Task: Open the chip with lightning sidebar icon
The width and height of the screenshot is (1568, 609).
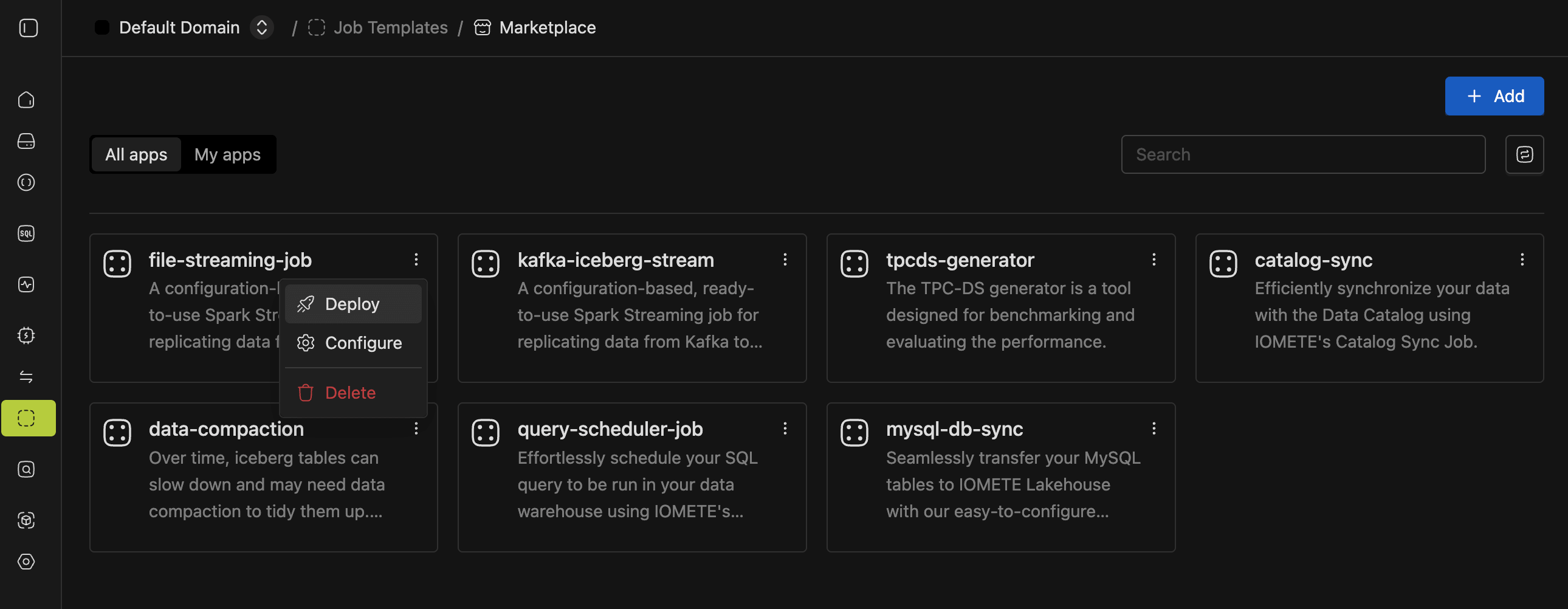Action: click(x=26, y=335)
